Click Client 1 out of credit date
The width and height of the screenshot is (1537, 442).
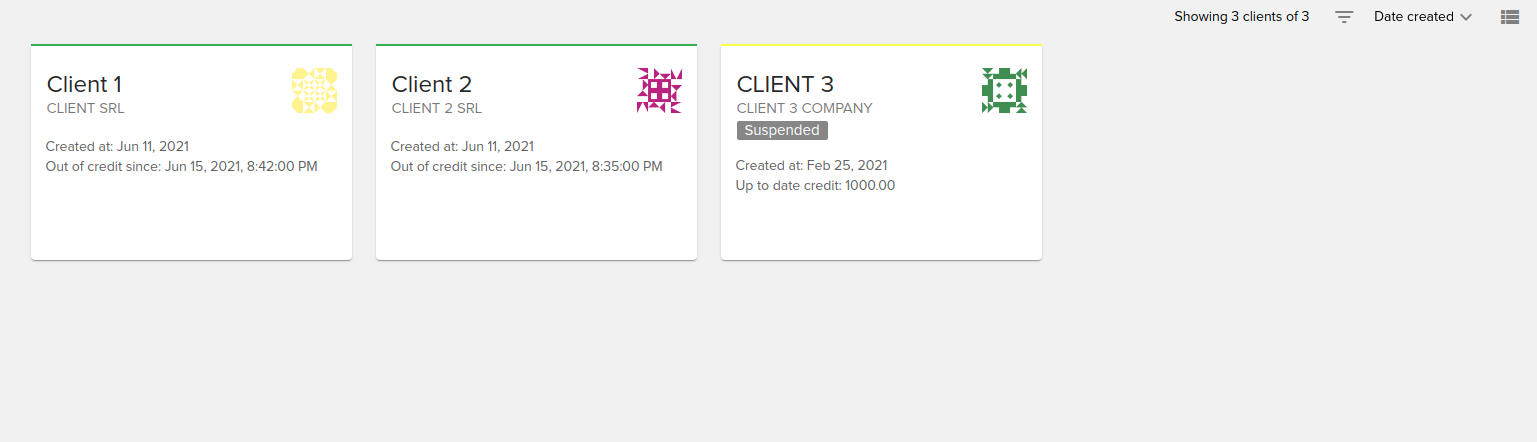pos(181,166)
